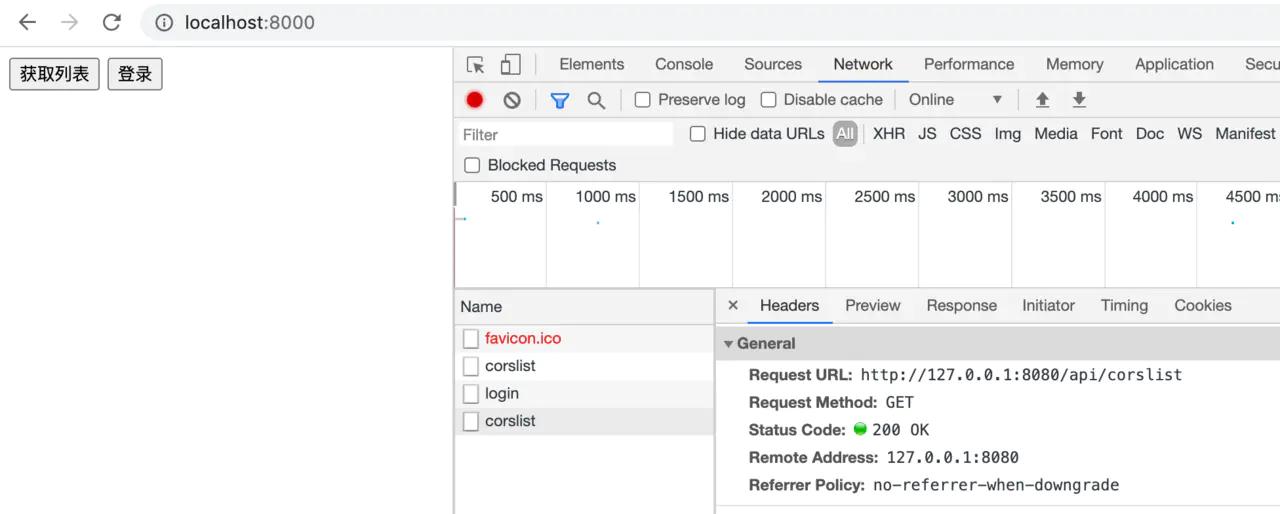The width and height of the screenshot is (1280, 514).
Task: Check the Hide data URLs option
Action: click(698, 134)
